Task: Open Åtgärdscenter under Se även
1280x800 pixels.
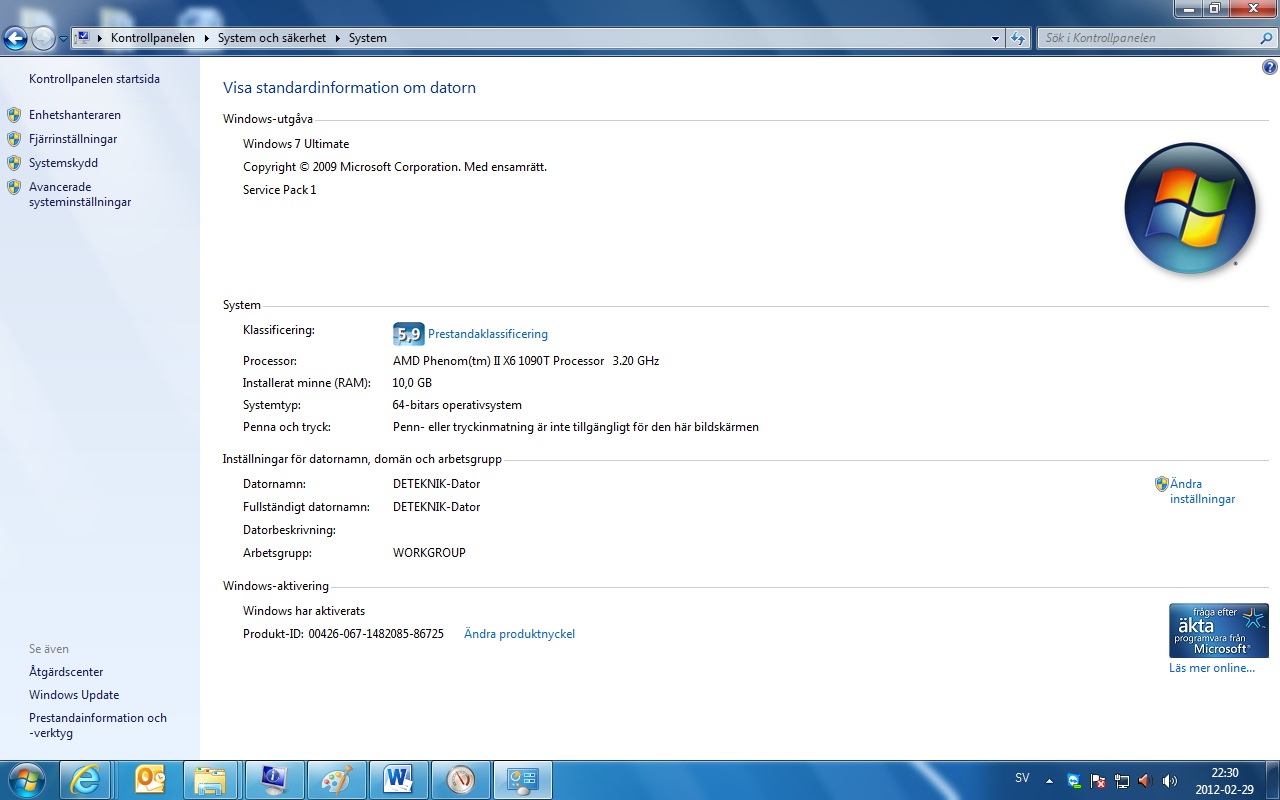Action: 66,672
